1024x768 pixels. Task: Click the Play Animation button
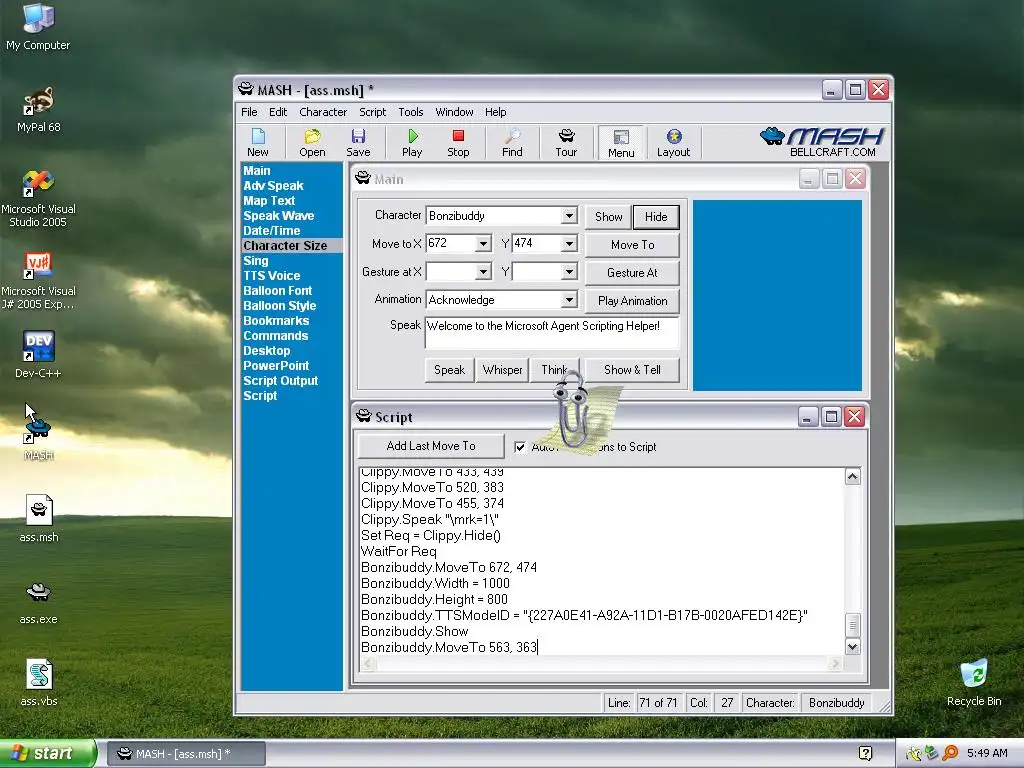(632, 301)
